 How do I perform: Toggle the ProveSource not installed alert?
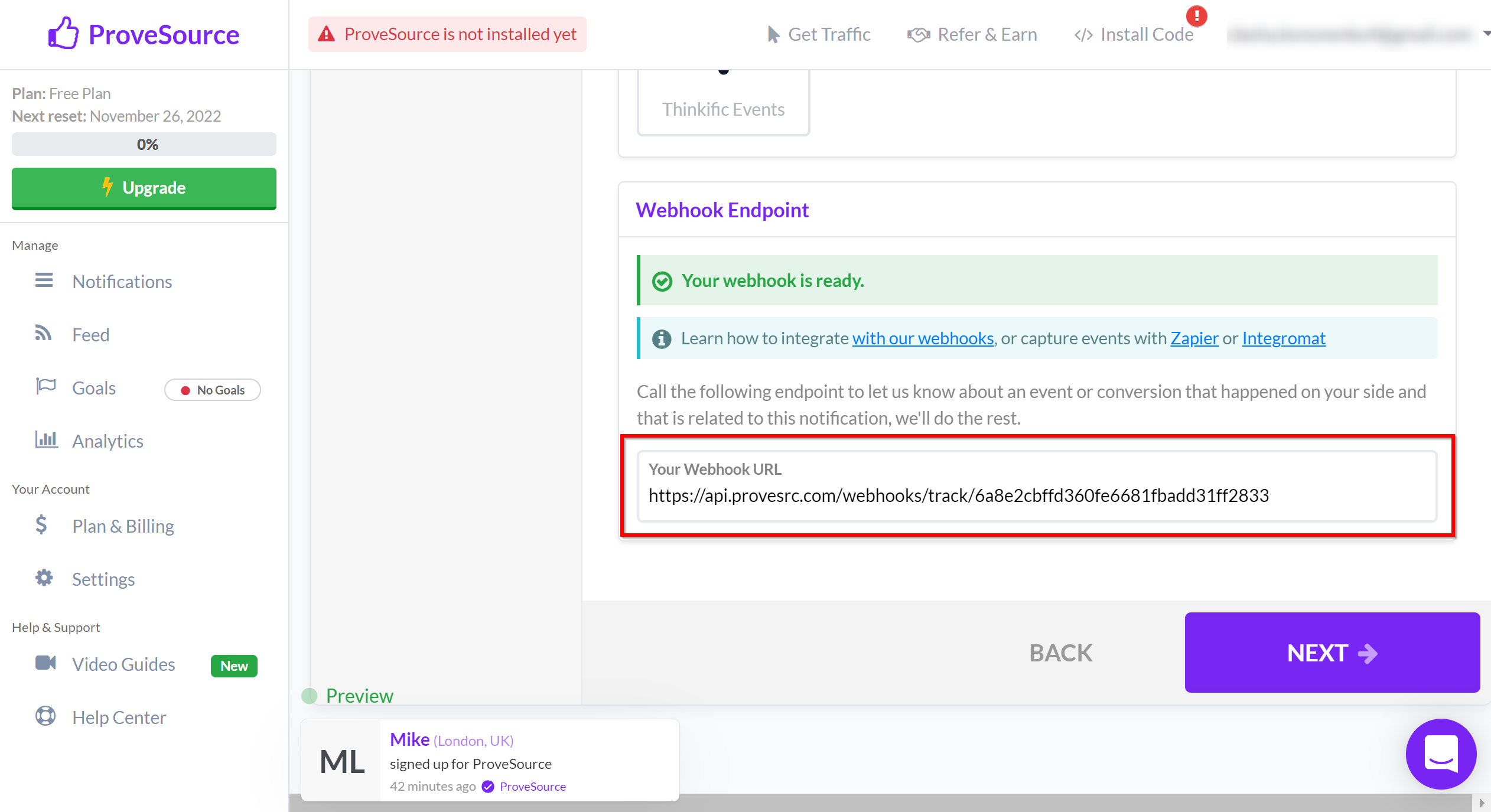pyautogui.click(x=448, y=34)
